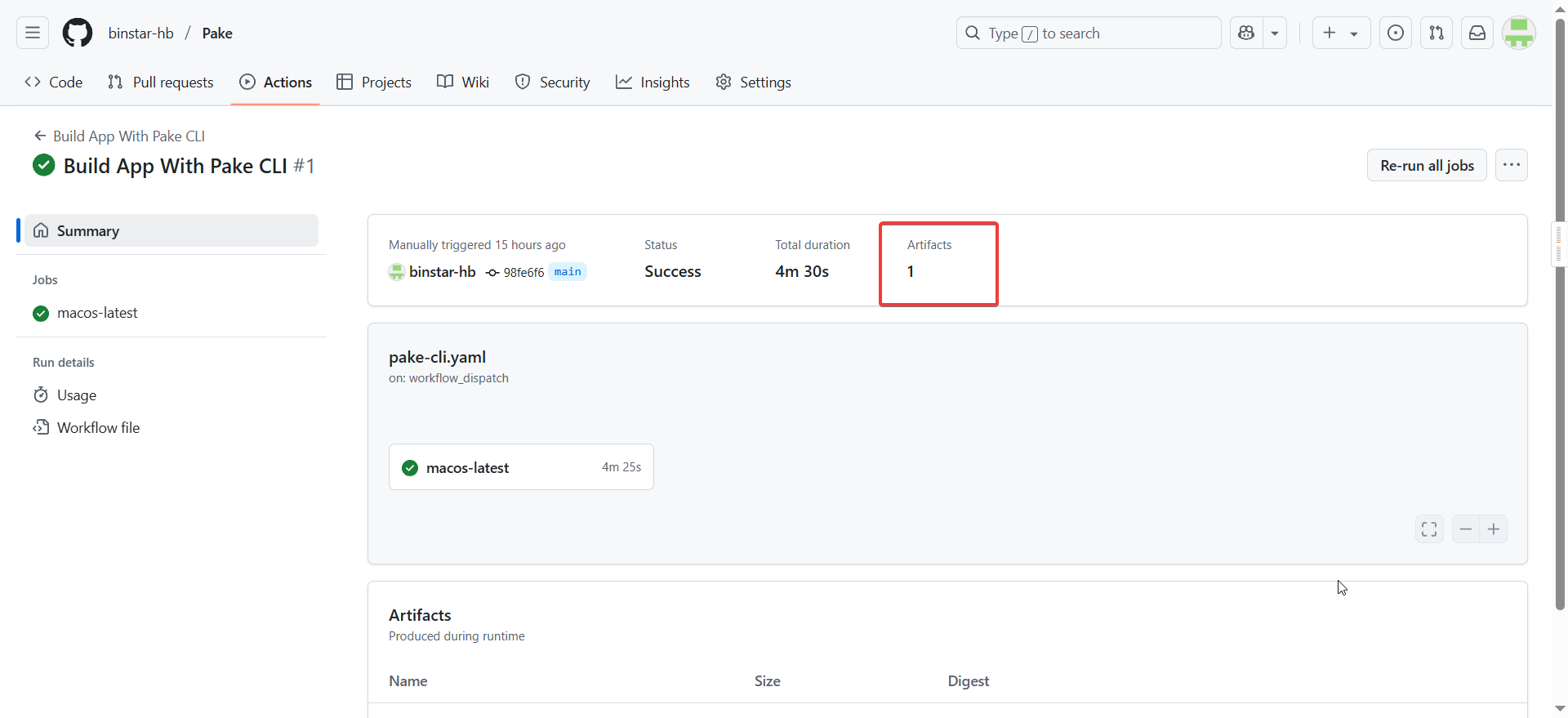
Task: Expand the Copilot dropdown arrow
Action: click(x=1275, y=33)
